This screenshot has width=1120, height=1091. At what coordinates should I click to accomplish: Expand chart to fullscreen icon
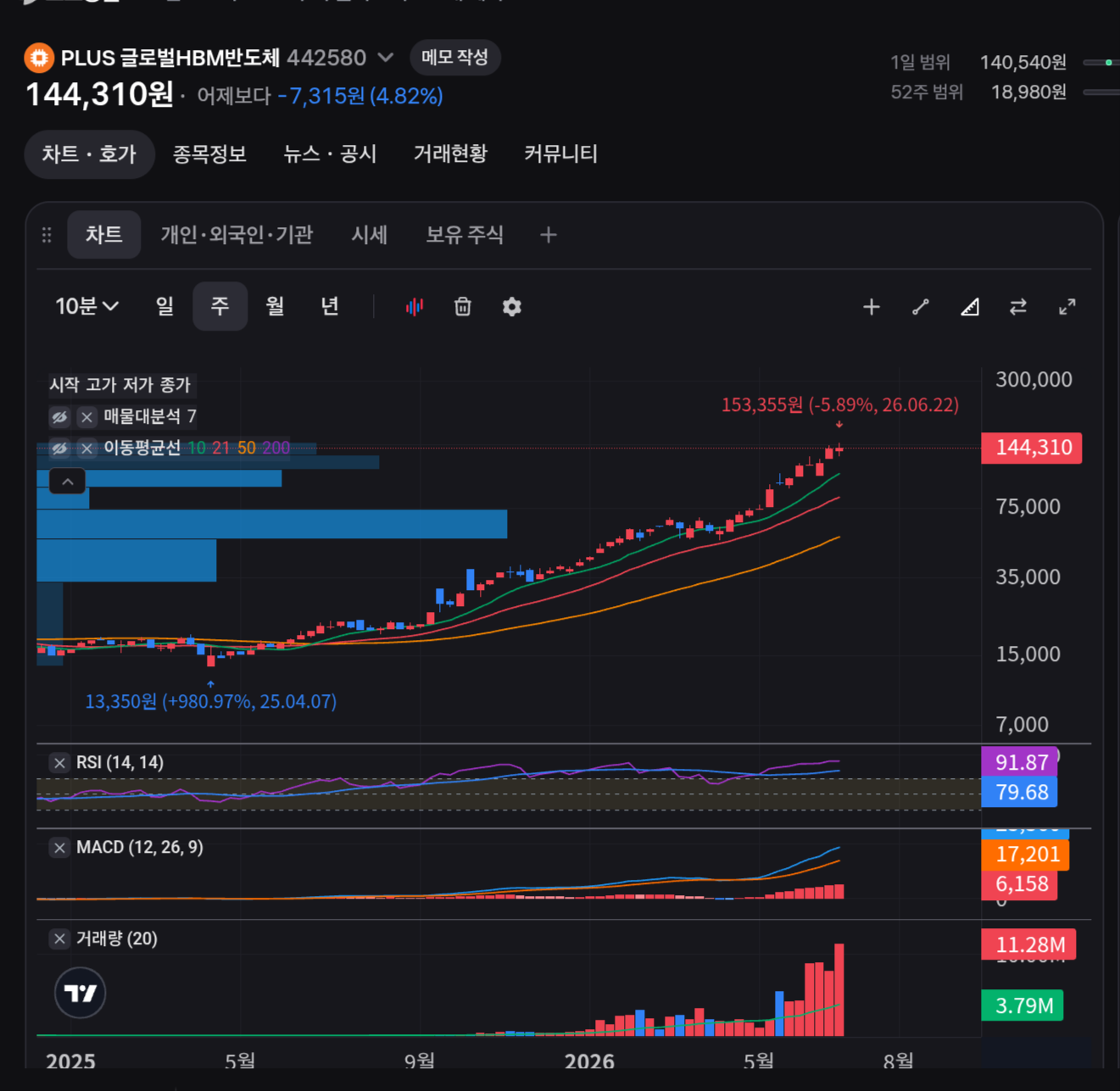point(1067,307)
